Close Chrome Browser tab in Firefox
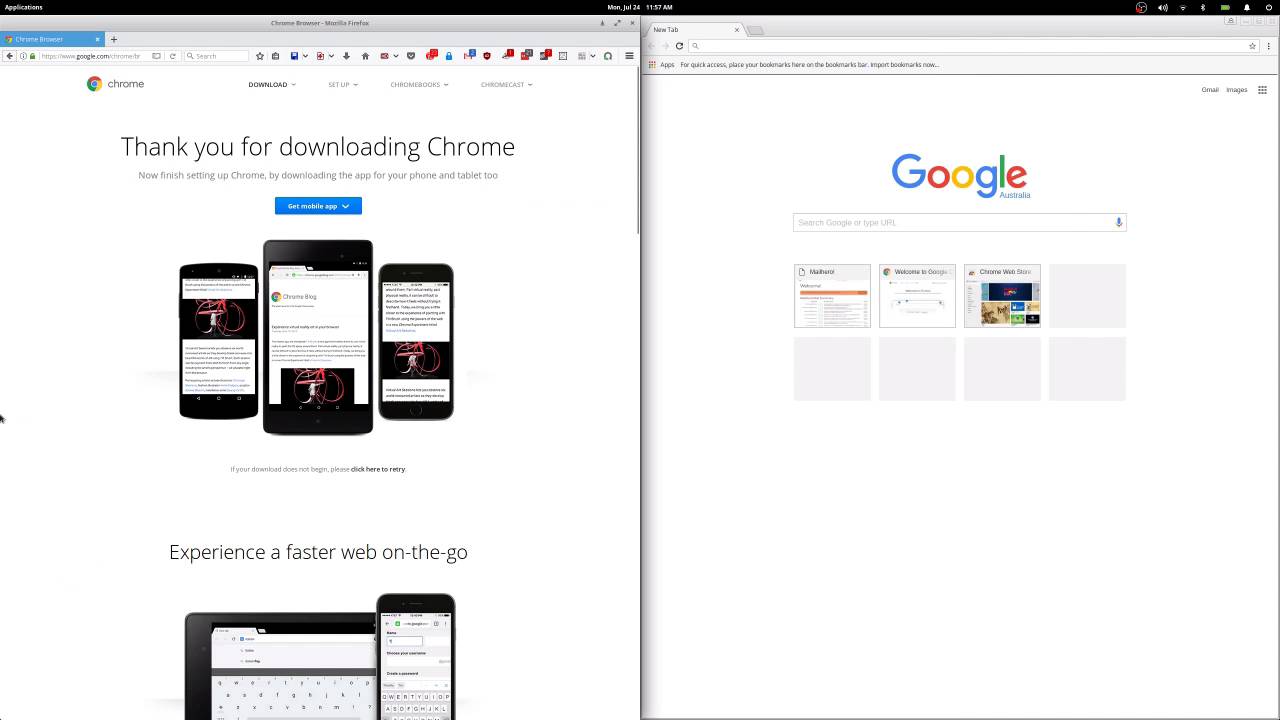This screenshot has height=720, width=1280. [x=98, y=39]
